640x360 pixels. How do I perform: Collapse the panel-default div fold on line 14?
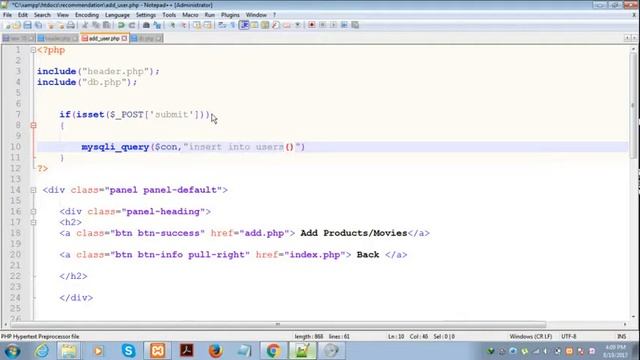click(33, 190)
